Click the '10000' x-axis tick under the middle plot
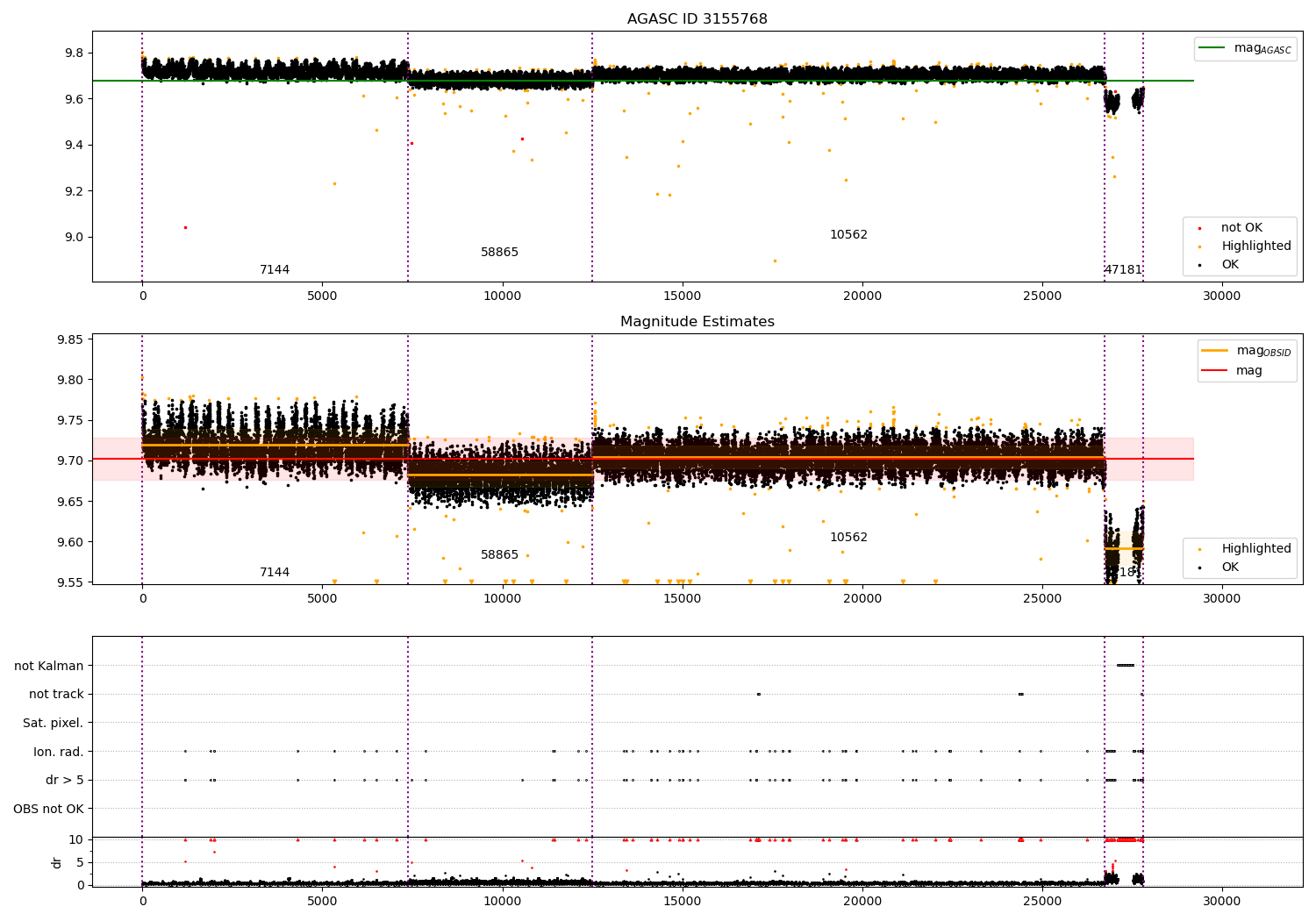 tap(503, 598)
